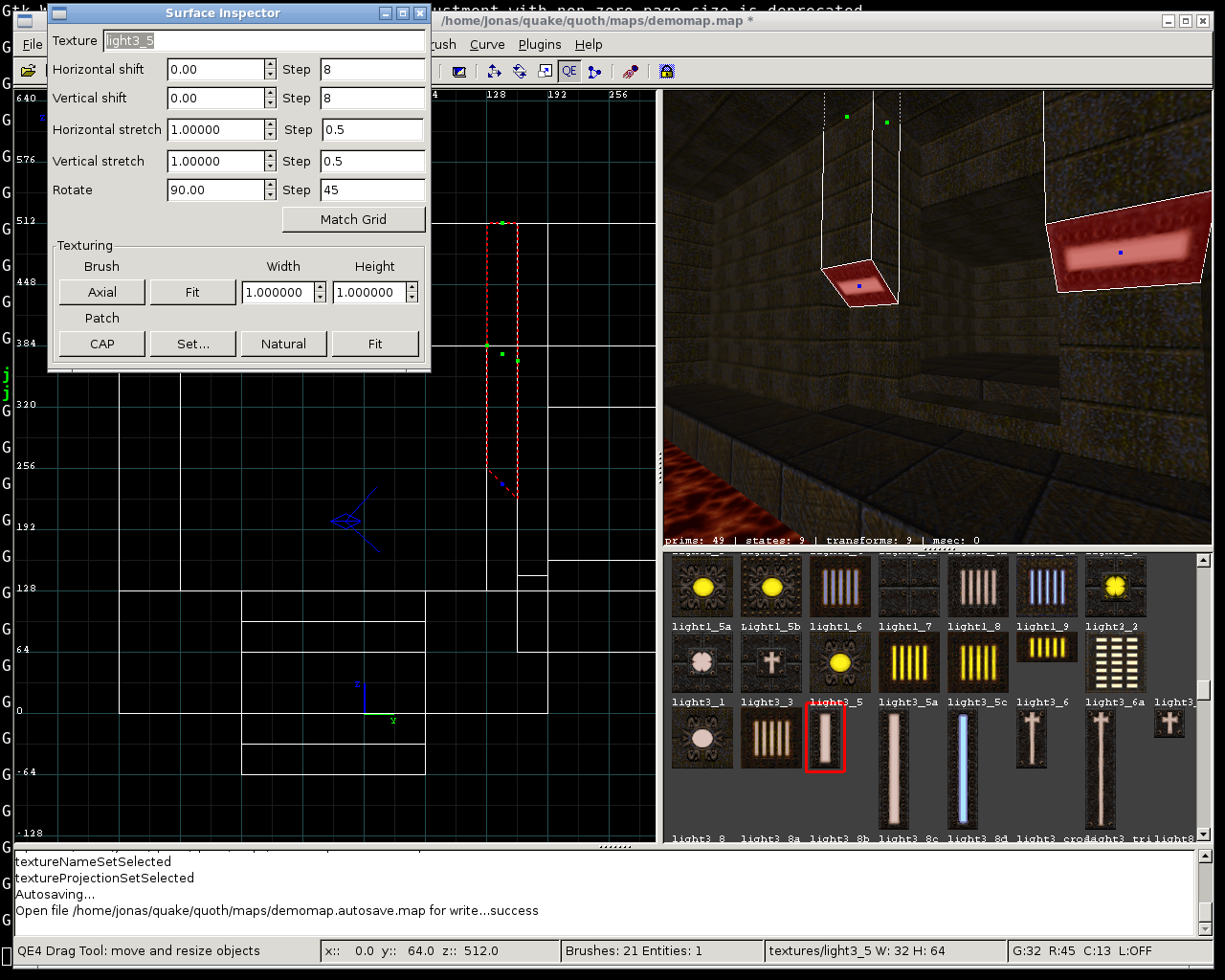Click the Natural patch button
Viewport: 1225px width, 980px height.
click(283, 344)
